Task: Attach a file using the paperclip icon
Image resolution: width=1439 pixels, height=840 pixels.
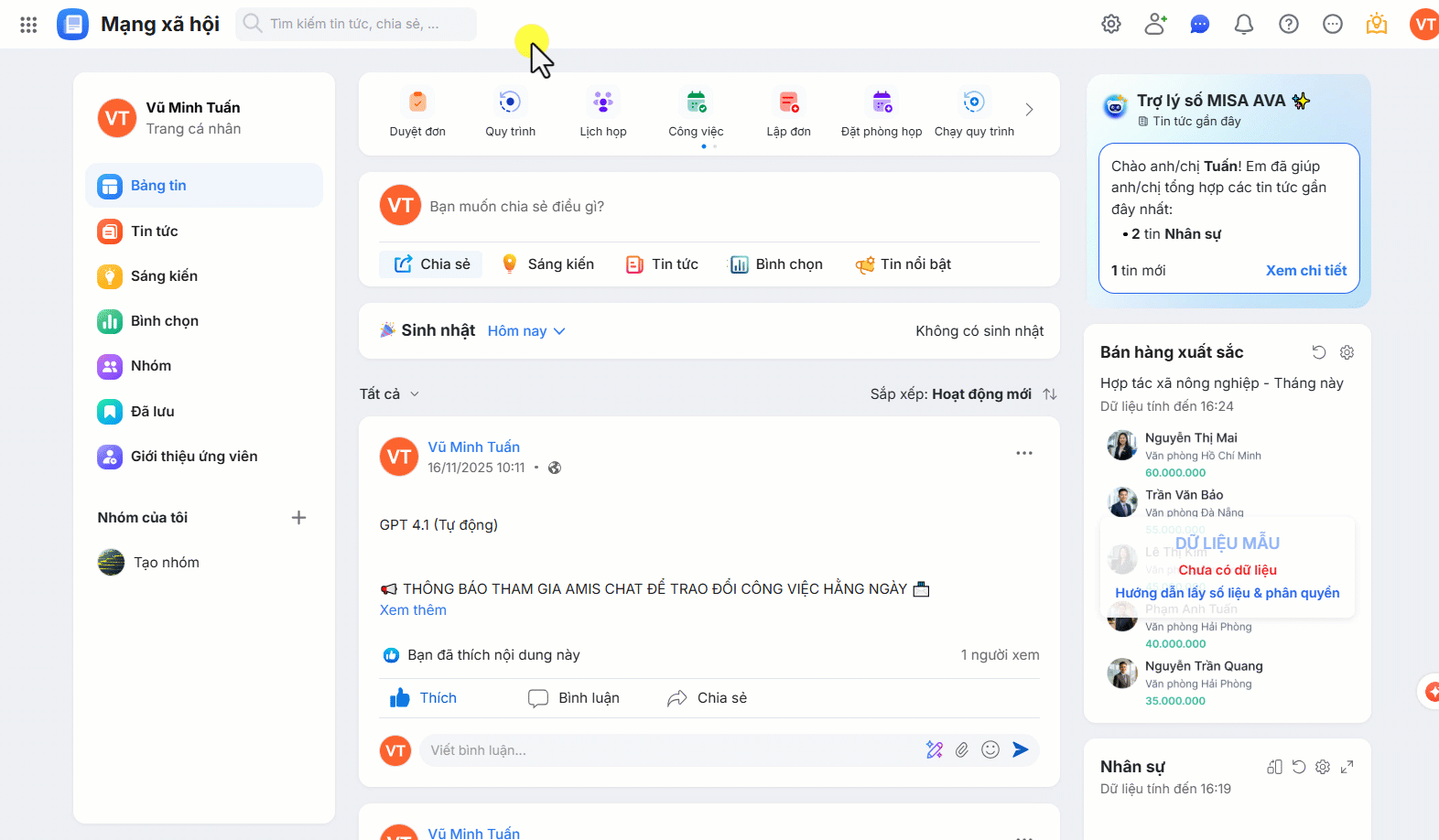Action: pos(962,750)
